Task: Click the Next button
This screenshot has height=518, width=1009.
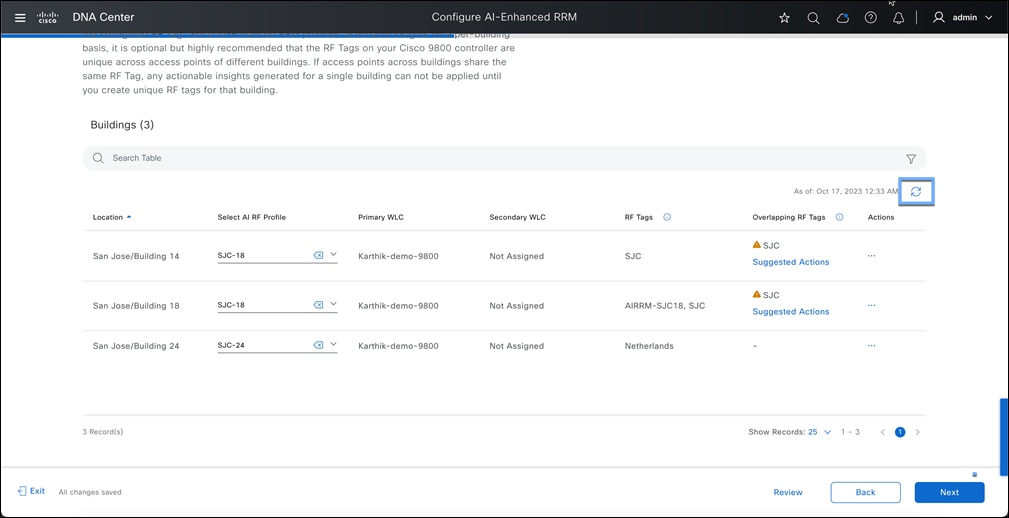Action: [949, 492]
